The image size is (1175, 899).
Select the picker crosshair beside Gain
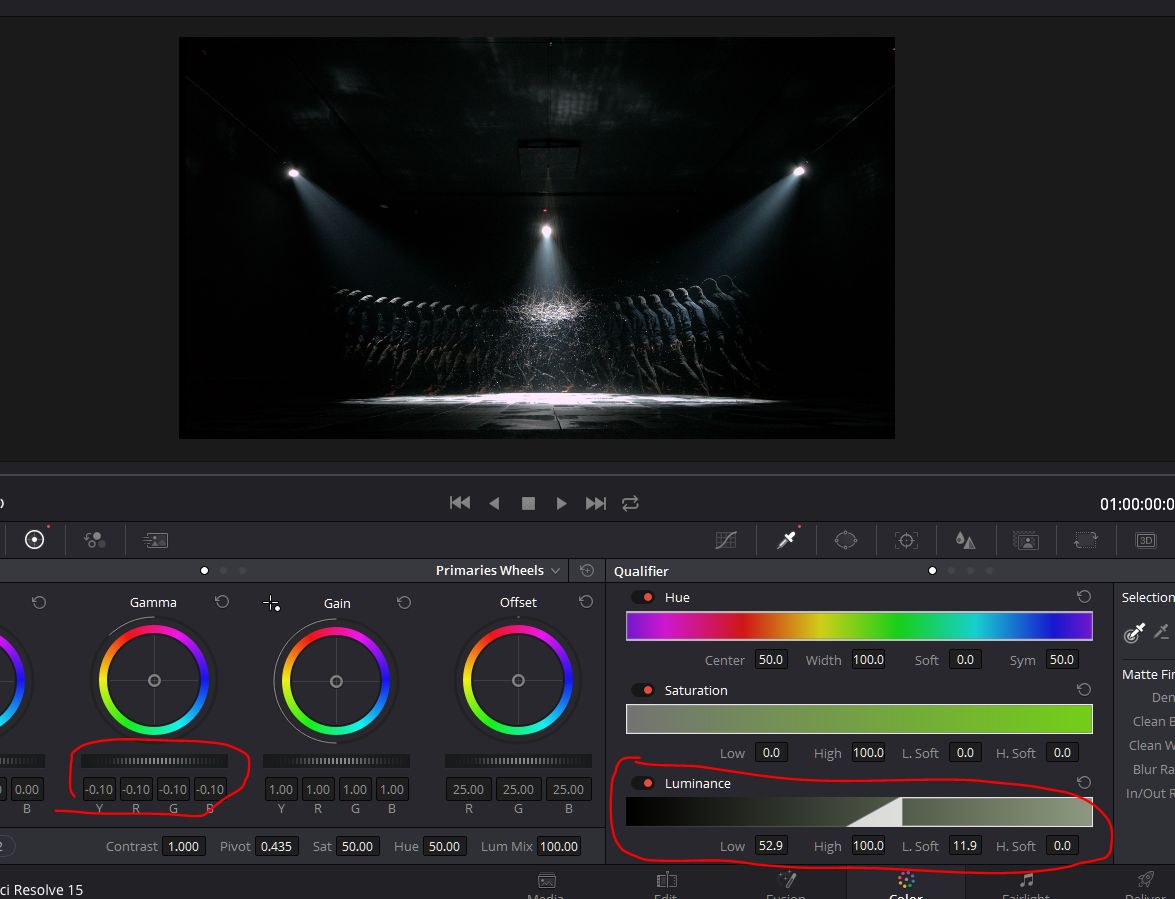click(x=271, y=603)
